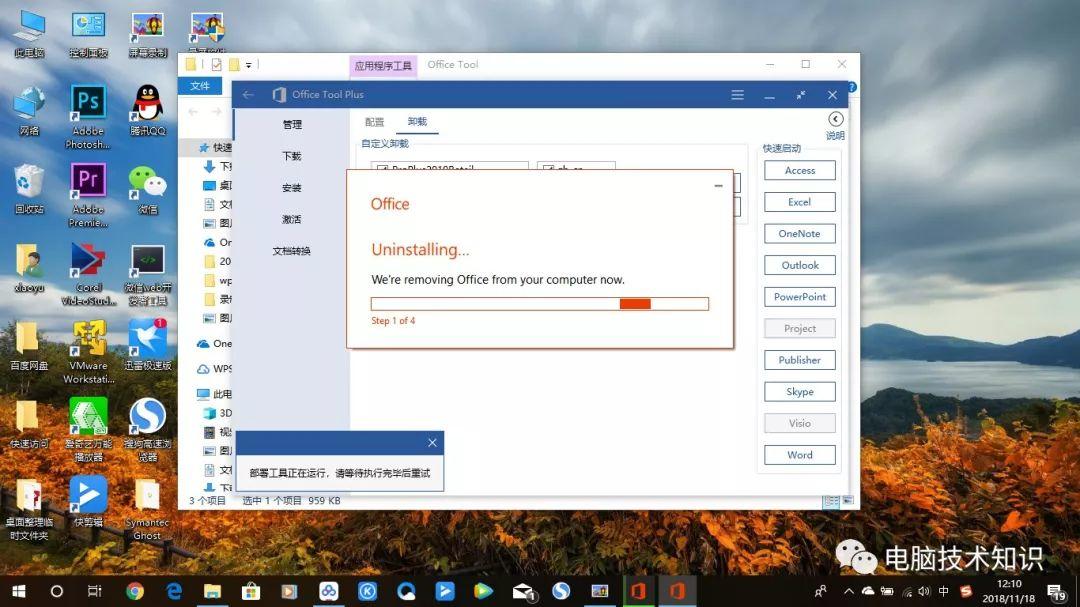Launch Skype from quick start
This screenshot has width=1080, height=607.
[800, 391]
